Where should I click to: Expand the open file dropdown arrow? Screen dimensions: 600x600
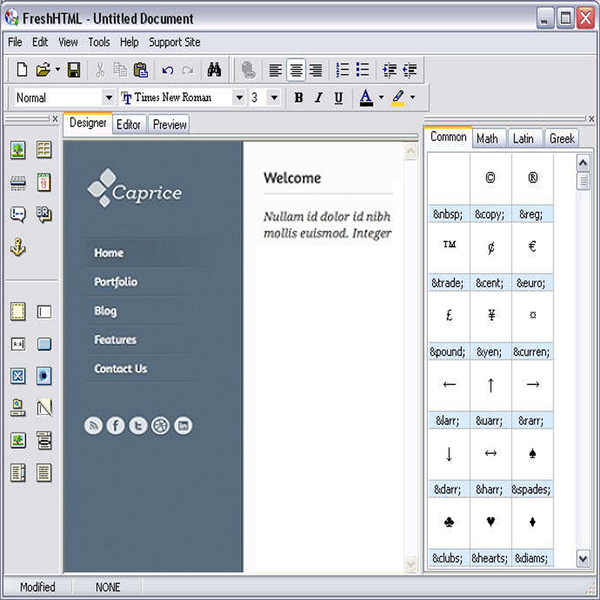57,70
